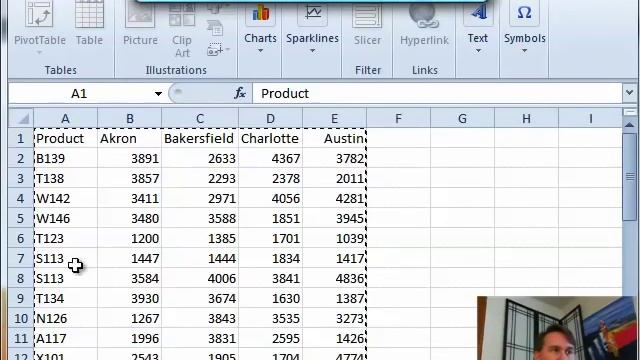This screenshot has width=640, height=360.
Task: Click cell containing B139
Action: click(x=66, y=158)
